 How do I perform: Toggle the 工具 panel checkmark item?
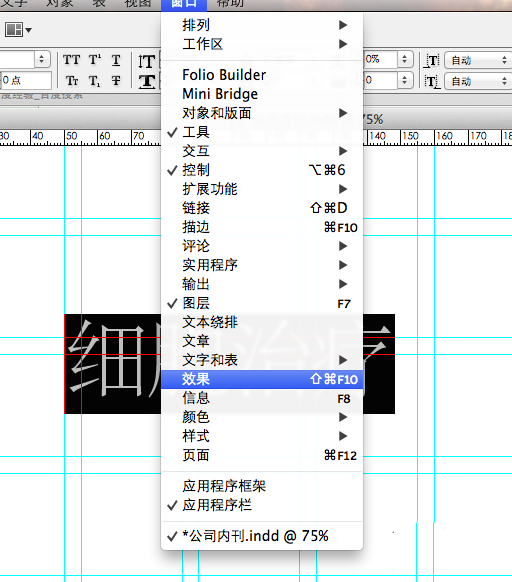tap(262, 132)
